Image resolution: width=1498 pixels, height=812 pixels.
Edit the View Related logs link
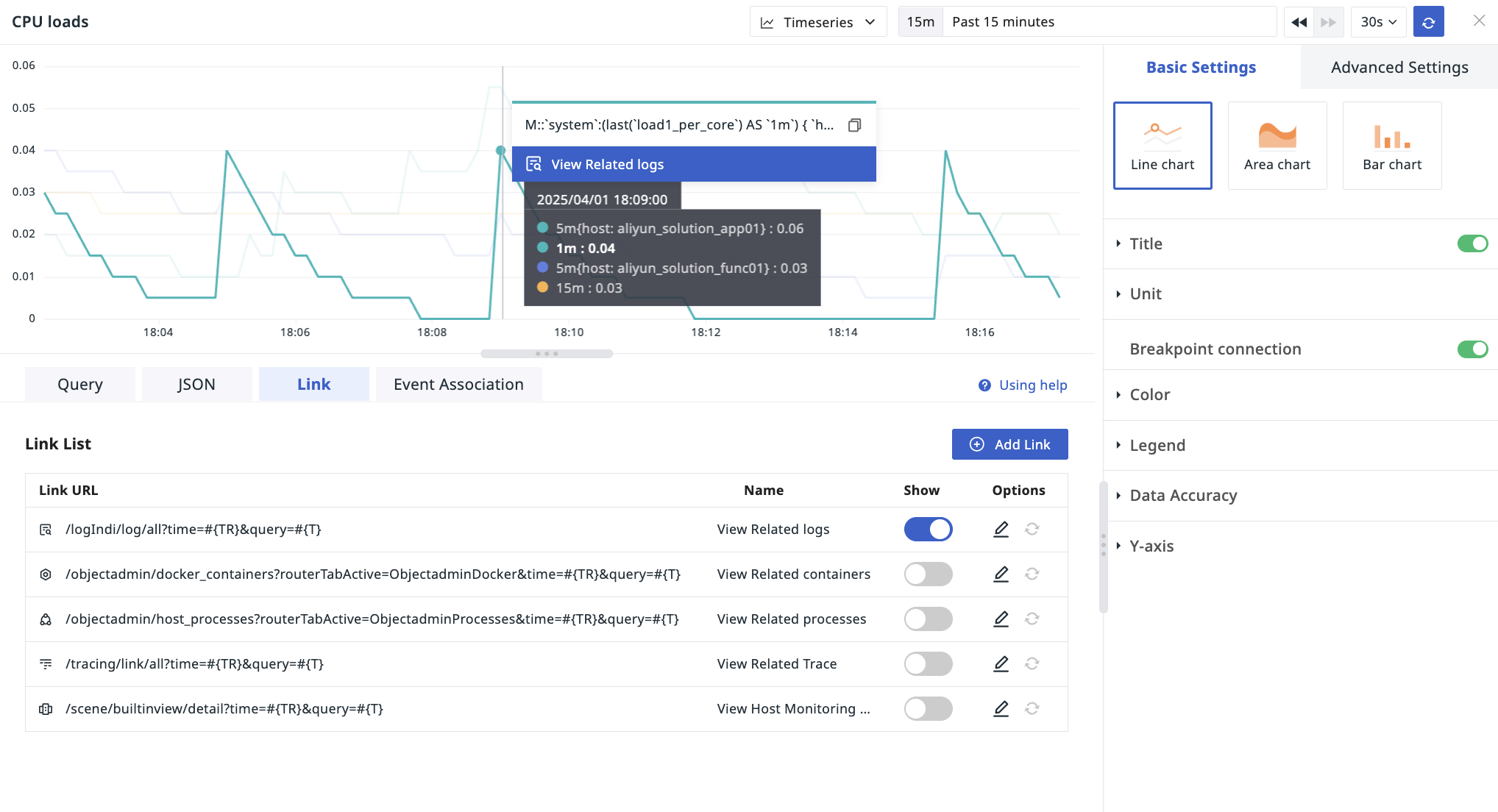point(1001,529)
